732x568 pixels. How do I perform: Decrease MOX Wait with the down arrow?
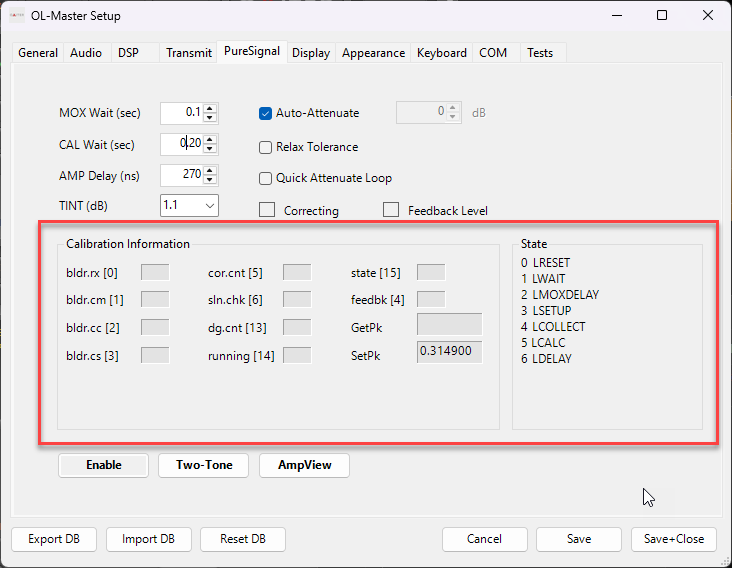(x=210, y=118)
